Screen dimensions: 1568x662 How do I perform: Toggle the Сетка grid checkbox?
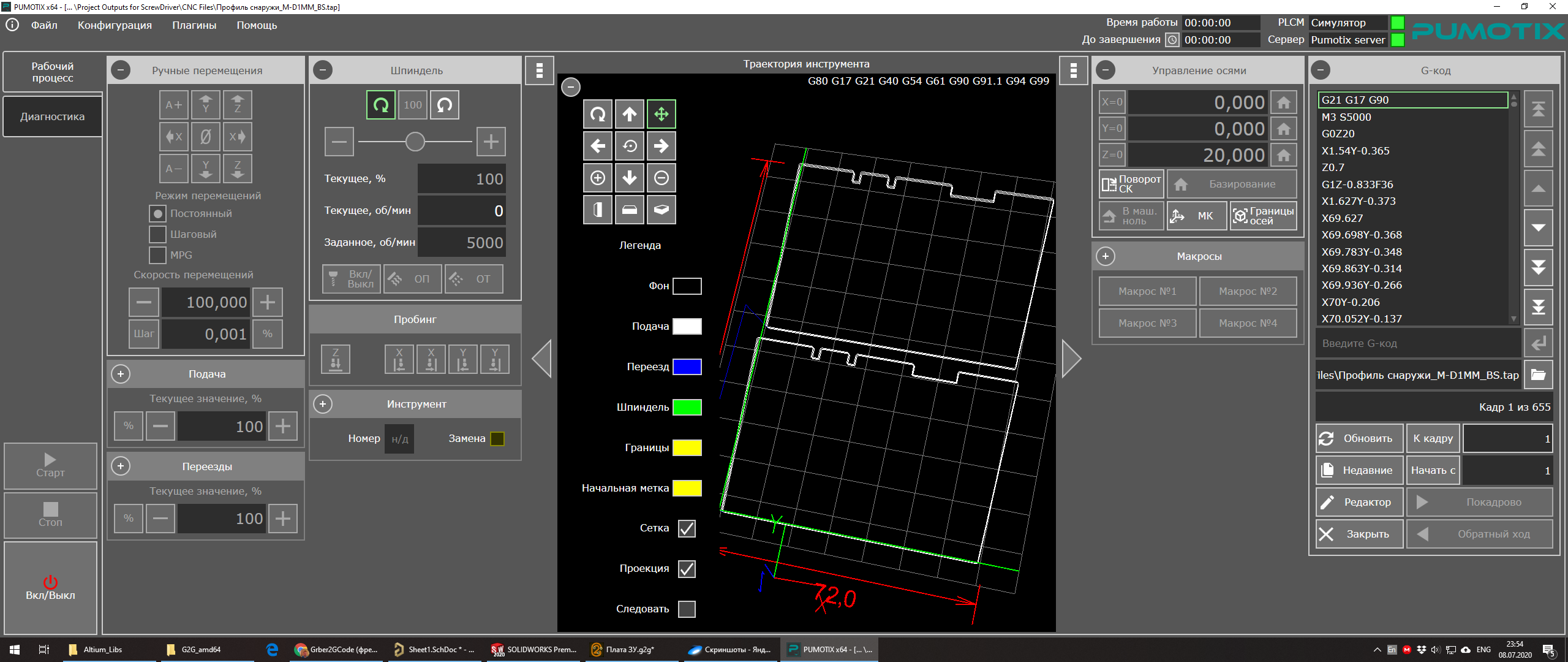[x=687, y=528]
